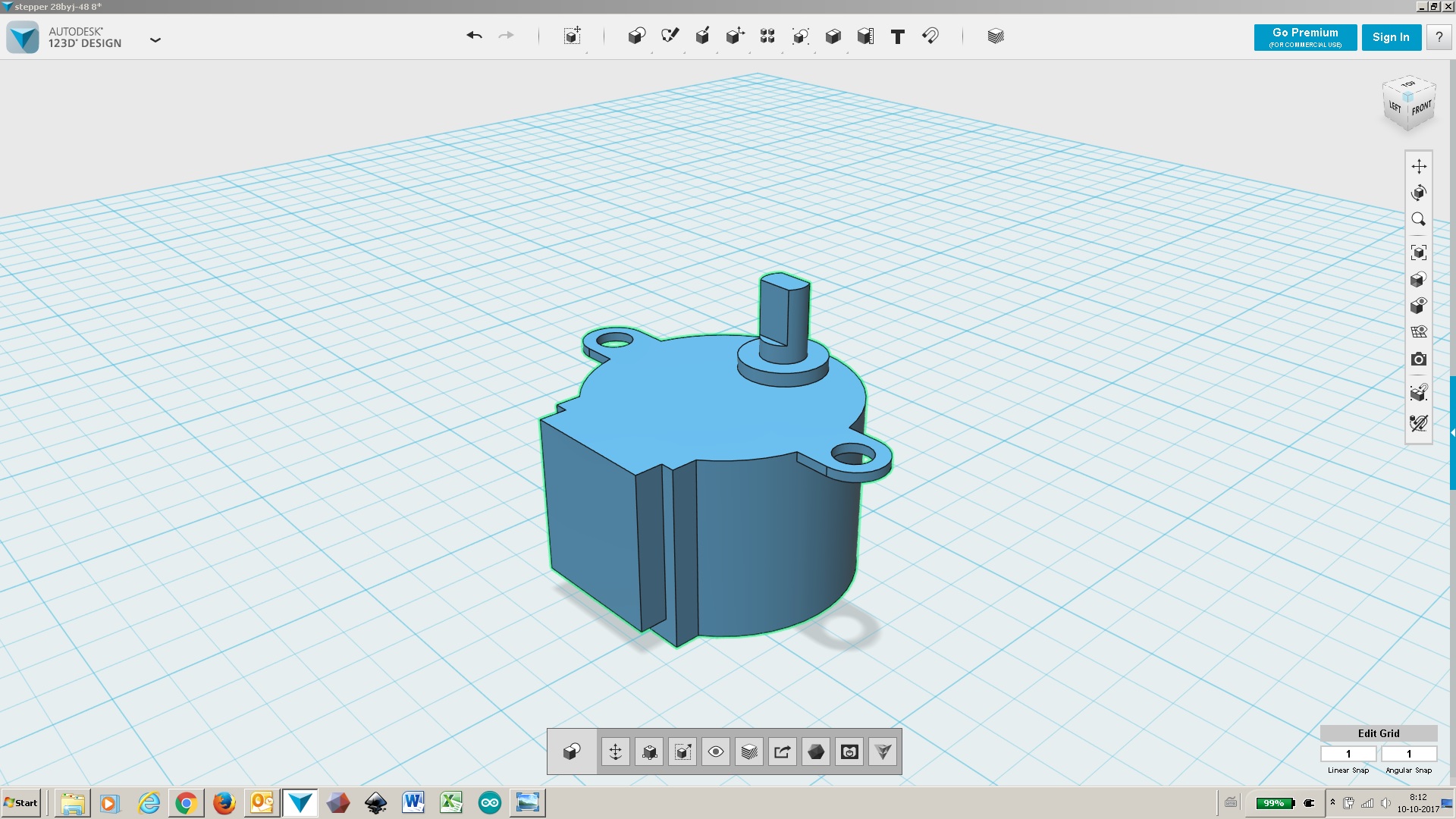Open the Material layers tool in top toolbar
Screen dimensions: 1456x819
(996, 36)
